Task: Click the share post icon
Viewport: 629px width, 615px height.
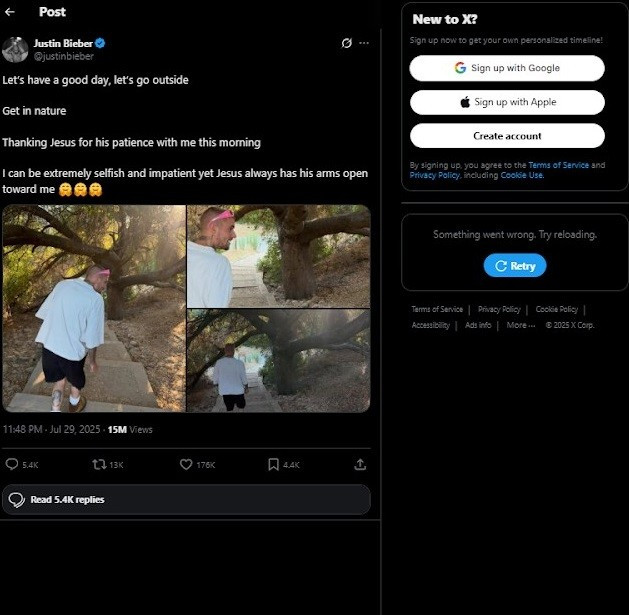Action: click(360, 464)
